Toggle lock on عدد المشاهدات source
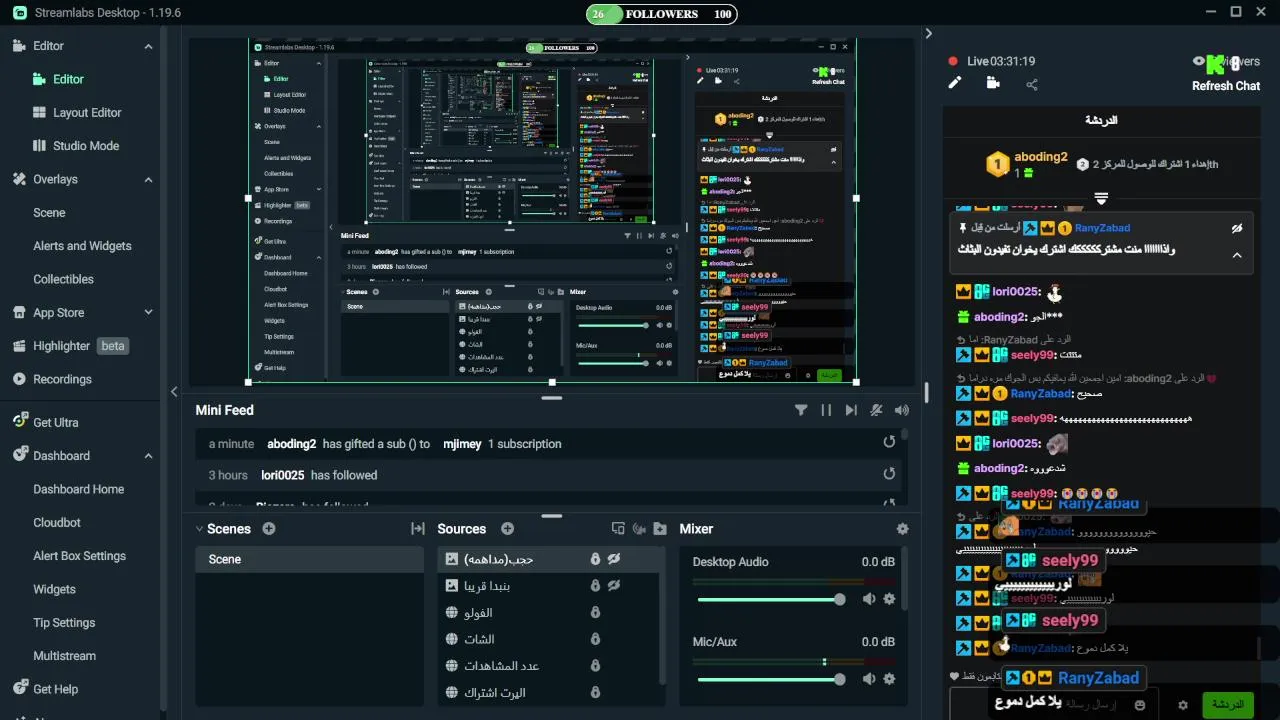This screenshot has width=1280, height=720. tap(595, 666)
